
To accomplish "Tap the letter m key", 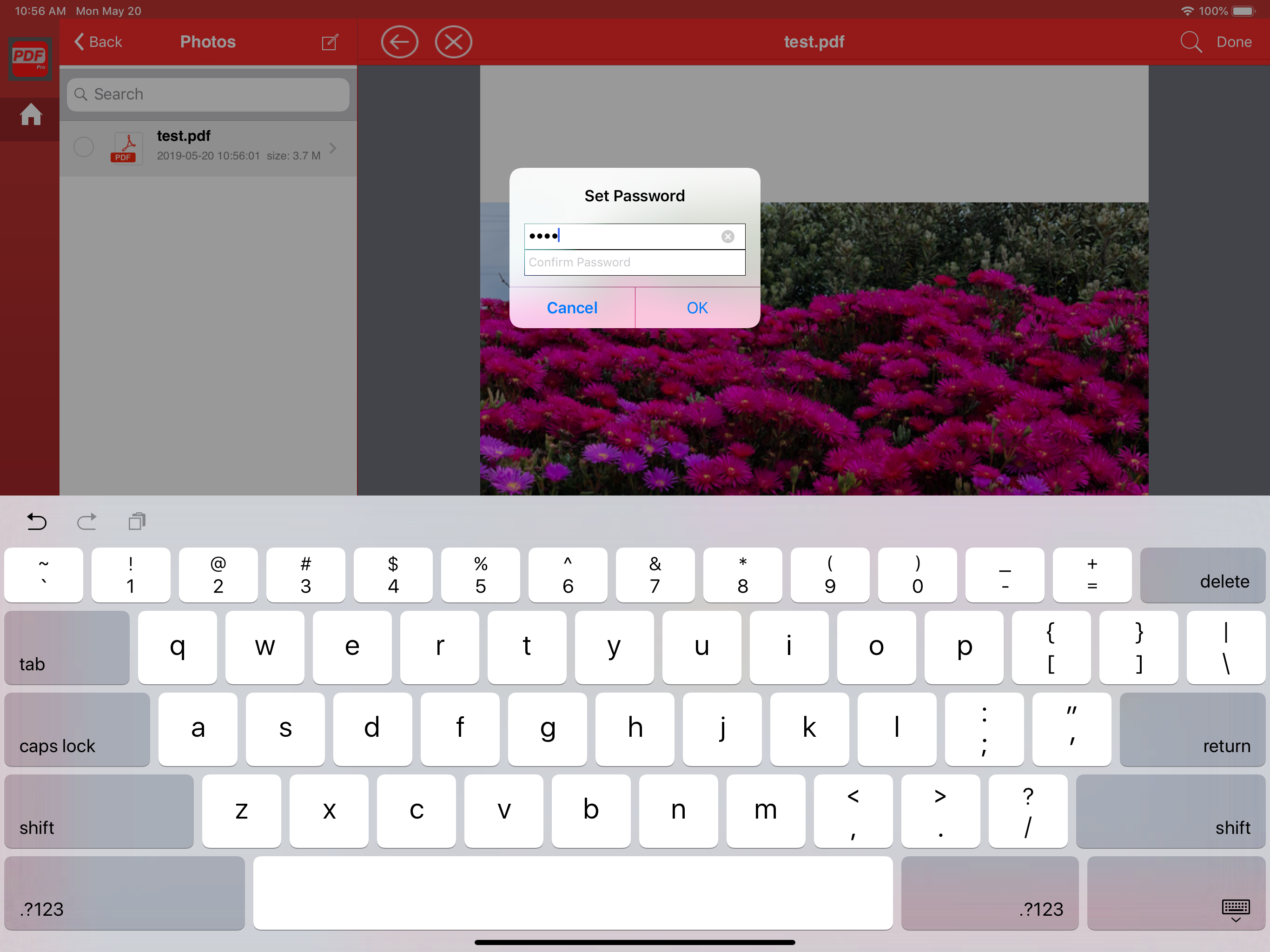I will (766, 811).
